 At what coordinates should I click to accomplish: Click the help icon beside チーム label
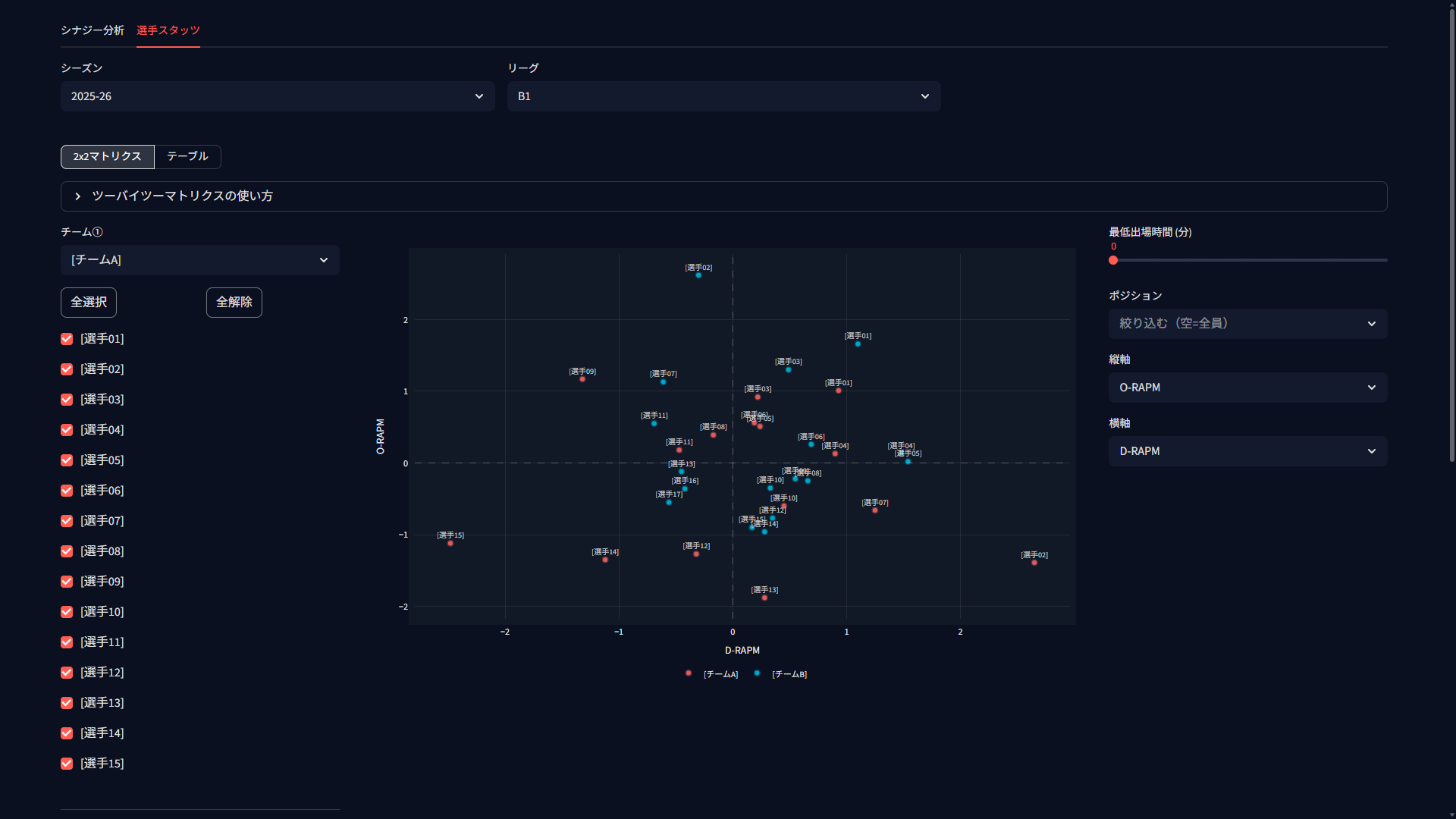(97, 232)
